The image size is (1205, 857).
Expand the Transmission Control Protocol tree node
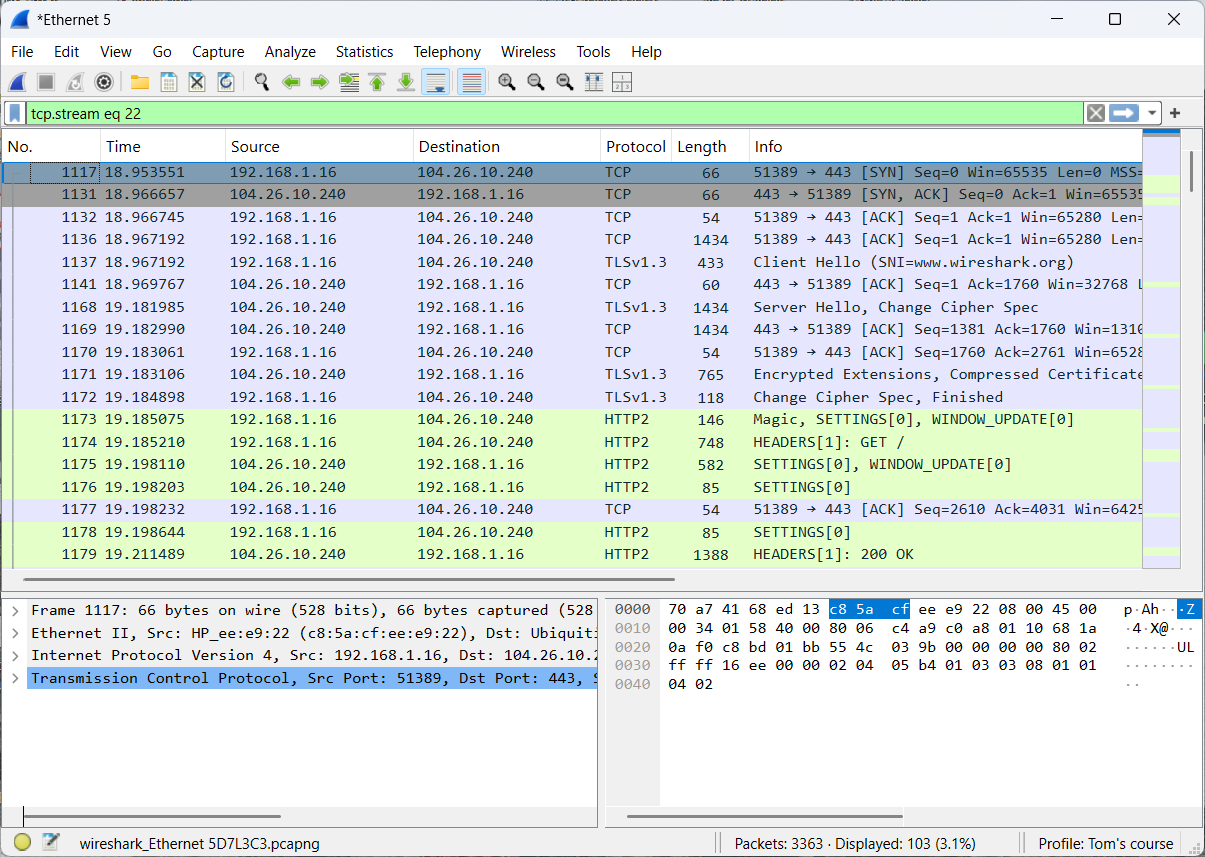pyautogui.click(x=15, y=678)
